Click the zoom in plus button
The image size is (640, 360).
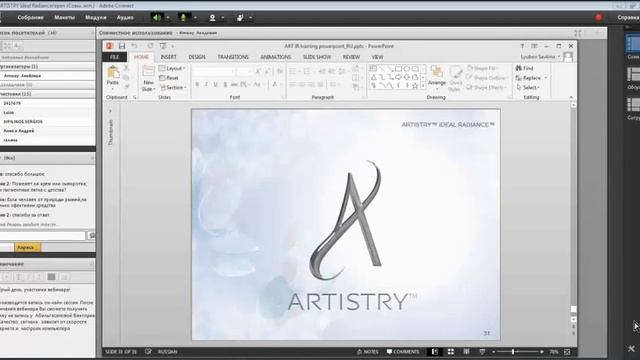542,351
